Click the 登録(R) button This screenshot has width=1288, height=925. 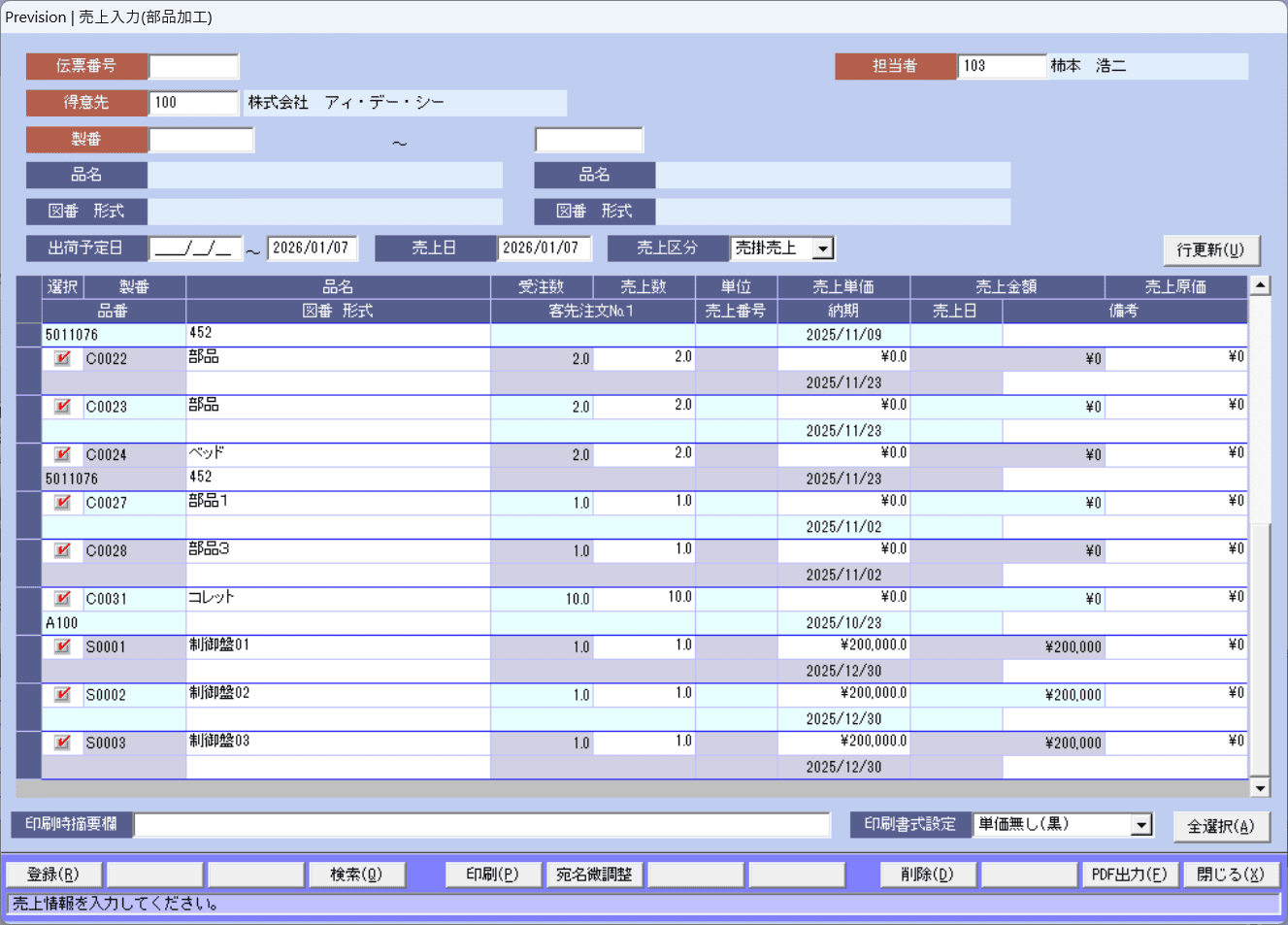(x=53, y=875)
